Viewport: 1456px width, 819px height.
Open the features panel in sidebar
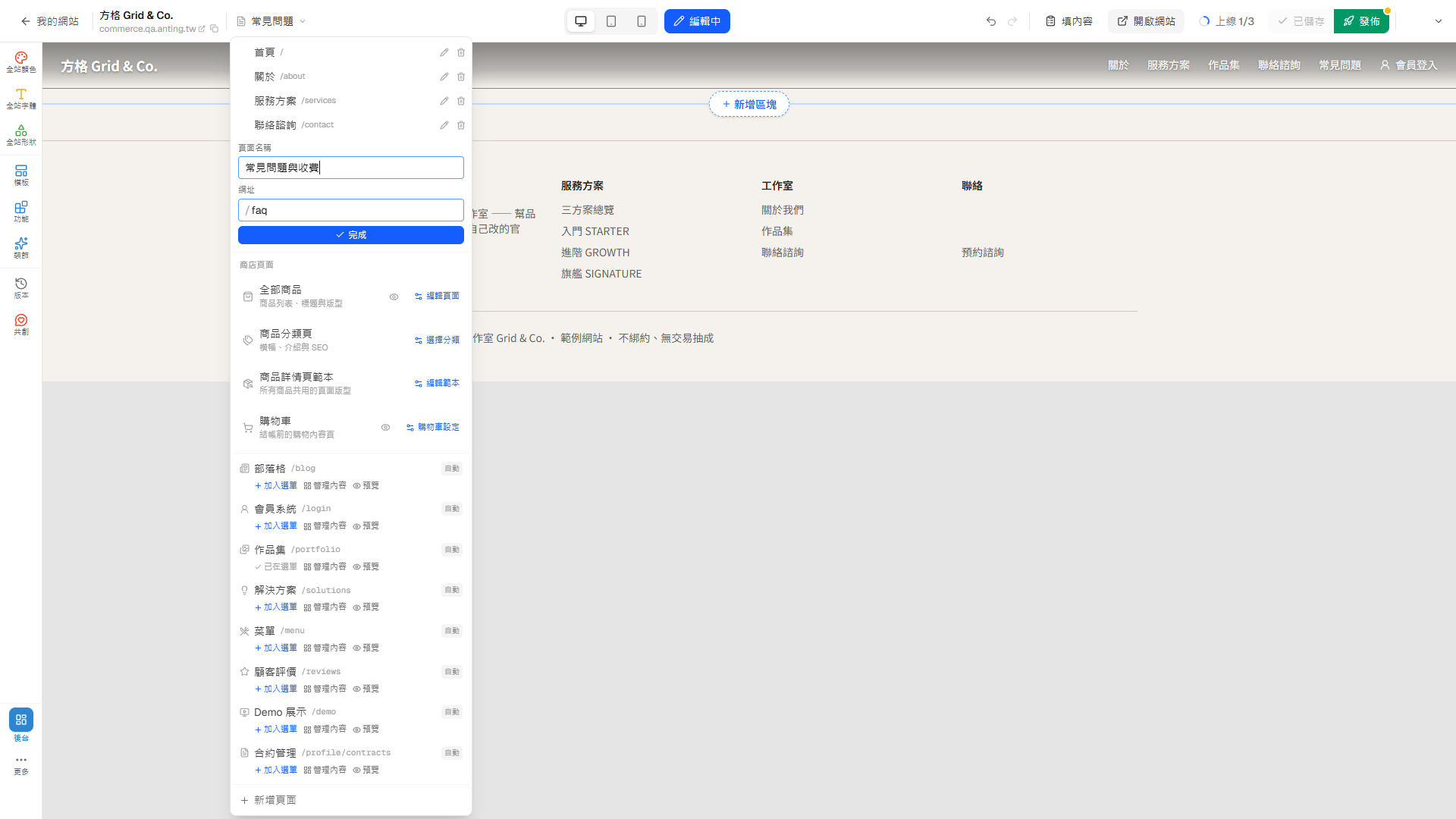[21, 212]
